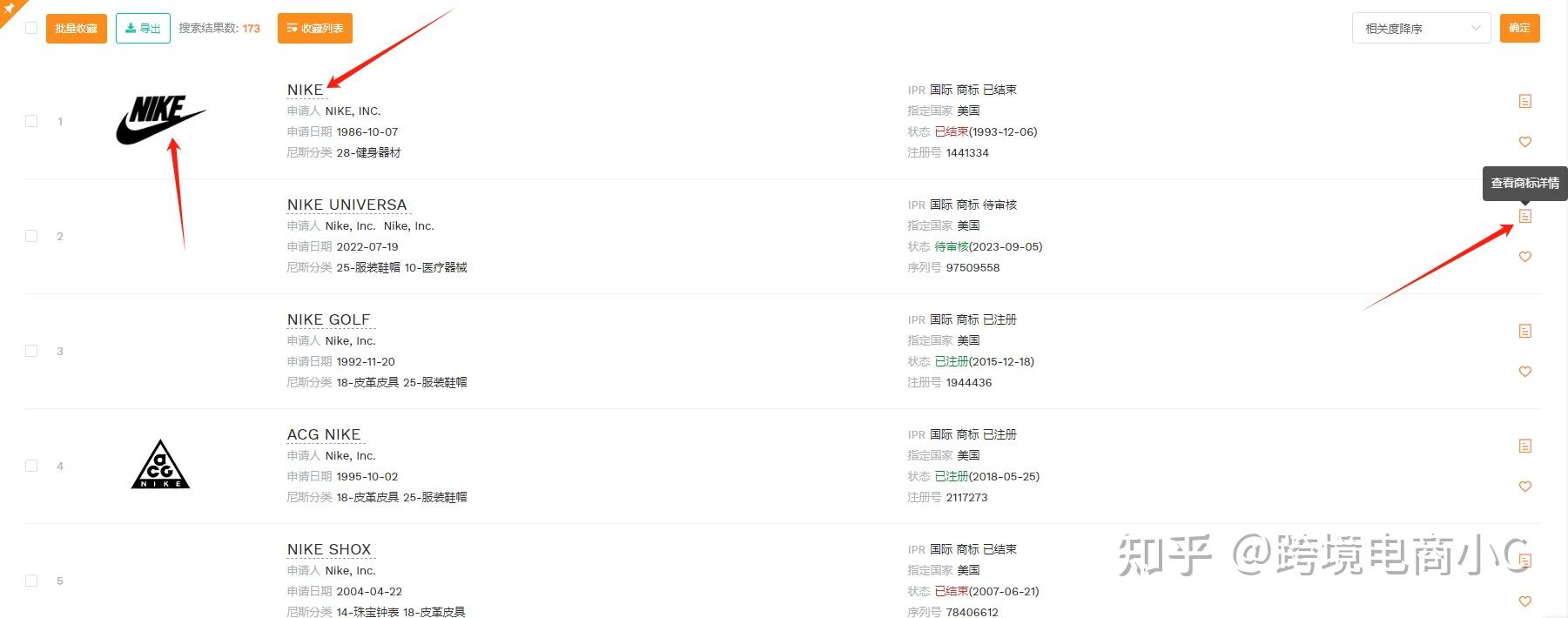Image resolution: width=1568 pixels, height=618 pixels.
Task: Select checkbox for result 1 NIKE
Action: (x=31, y=121)
